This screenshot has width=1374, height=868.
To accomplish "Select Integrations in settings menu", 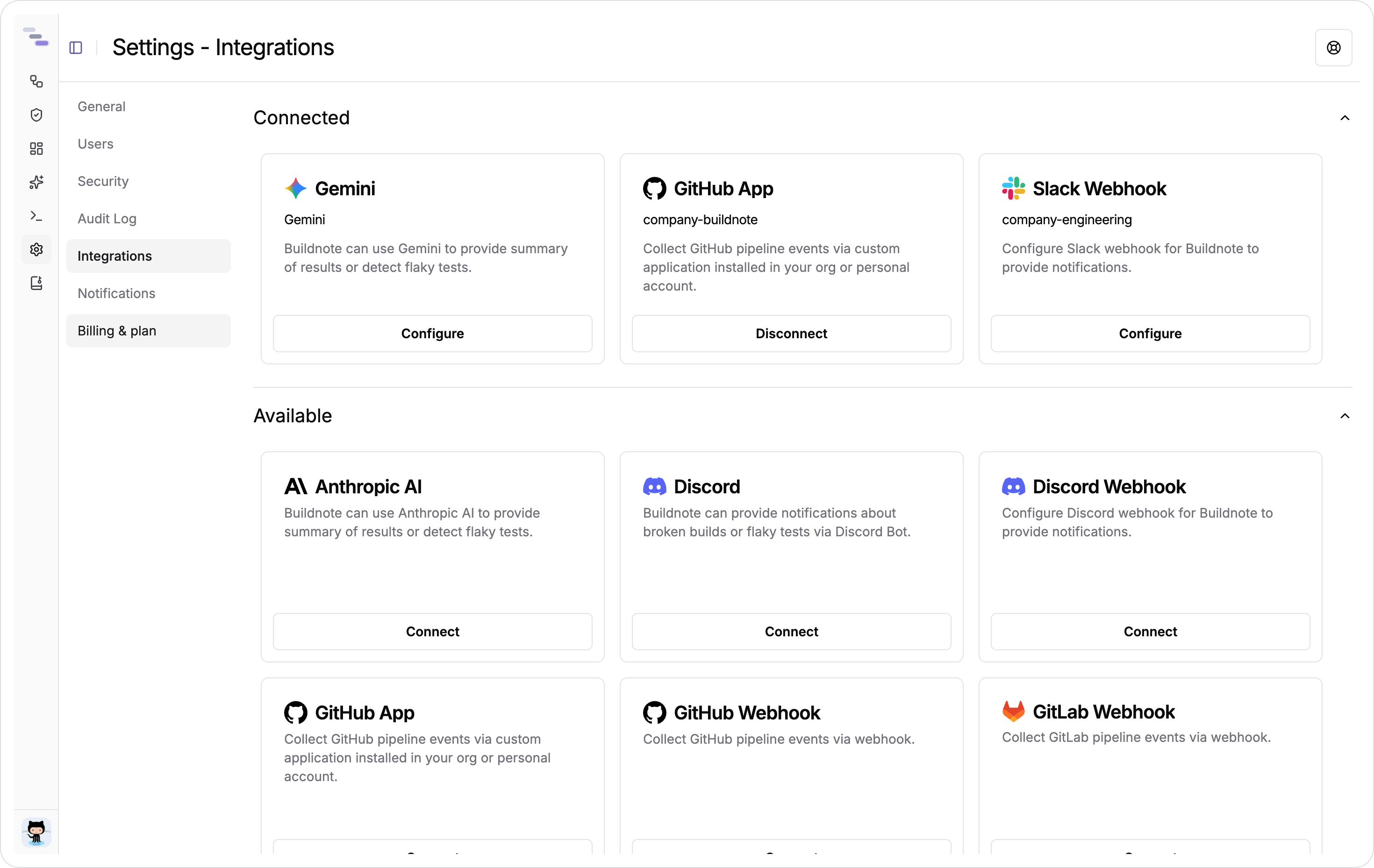I will (148, 256).
